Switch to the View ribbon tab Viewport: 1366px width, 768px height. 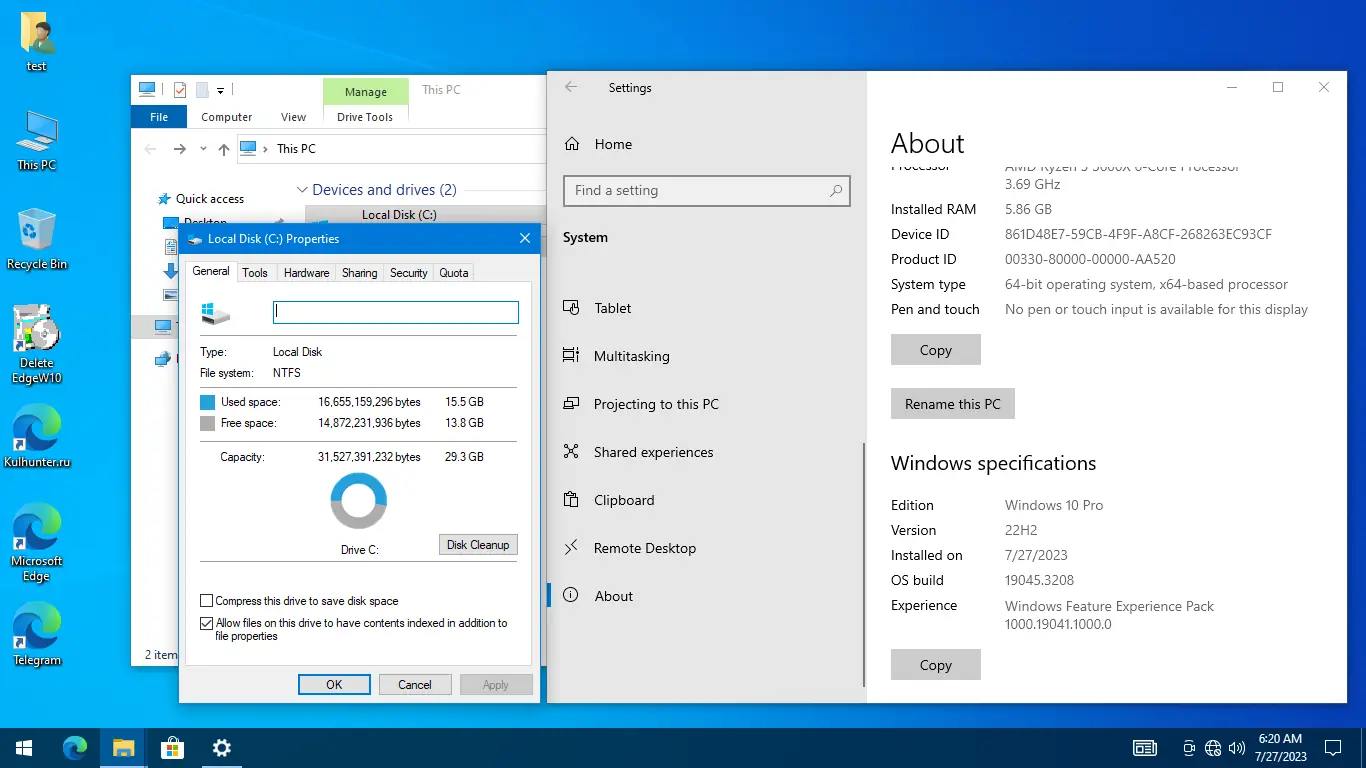click(294, 117)
